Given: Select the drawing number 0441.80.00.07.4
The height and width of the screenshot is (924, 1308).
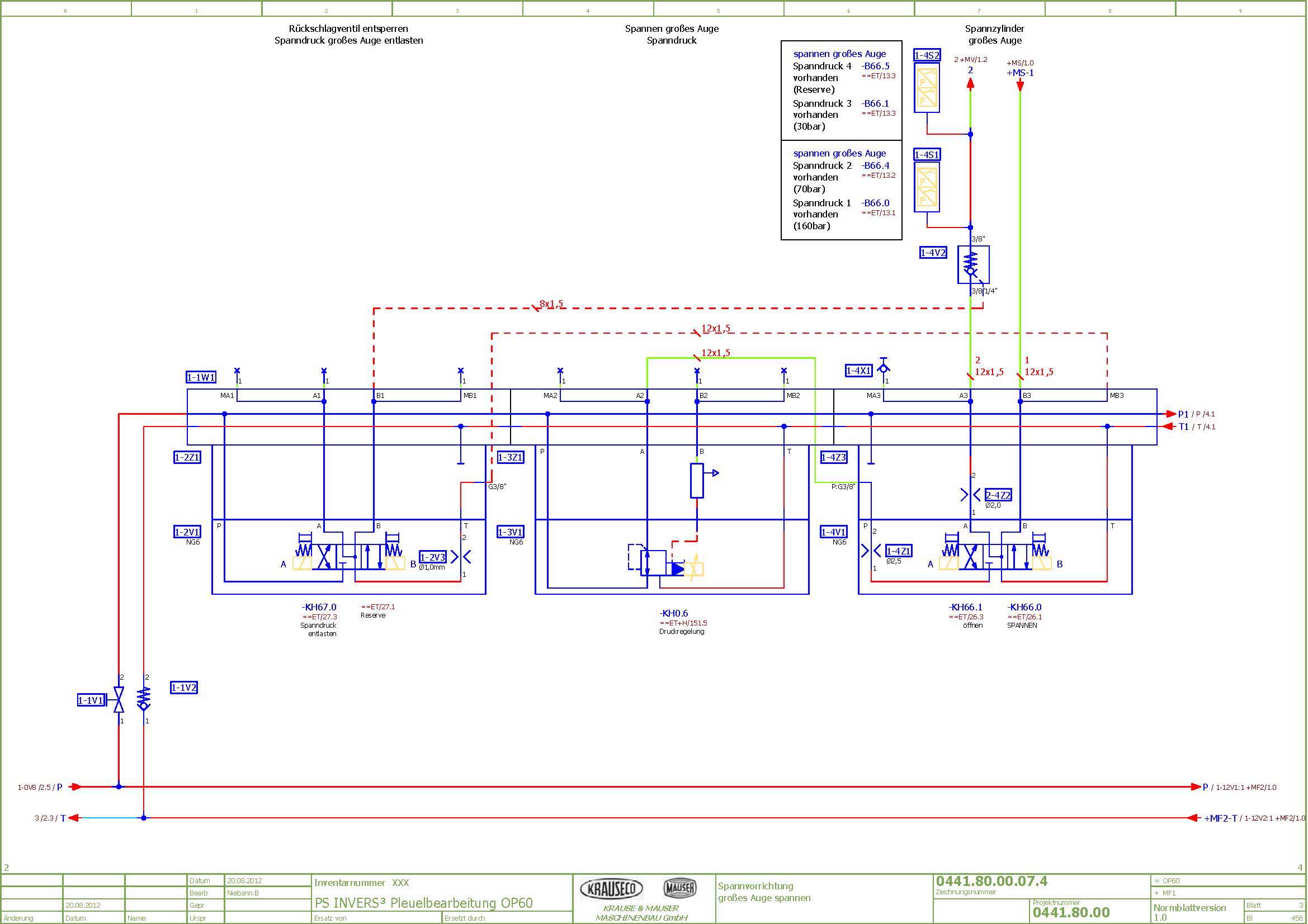Looking at the screenshot, I should [x=991, y=881].
